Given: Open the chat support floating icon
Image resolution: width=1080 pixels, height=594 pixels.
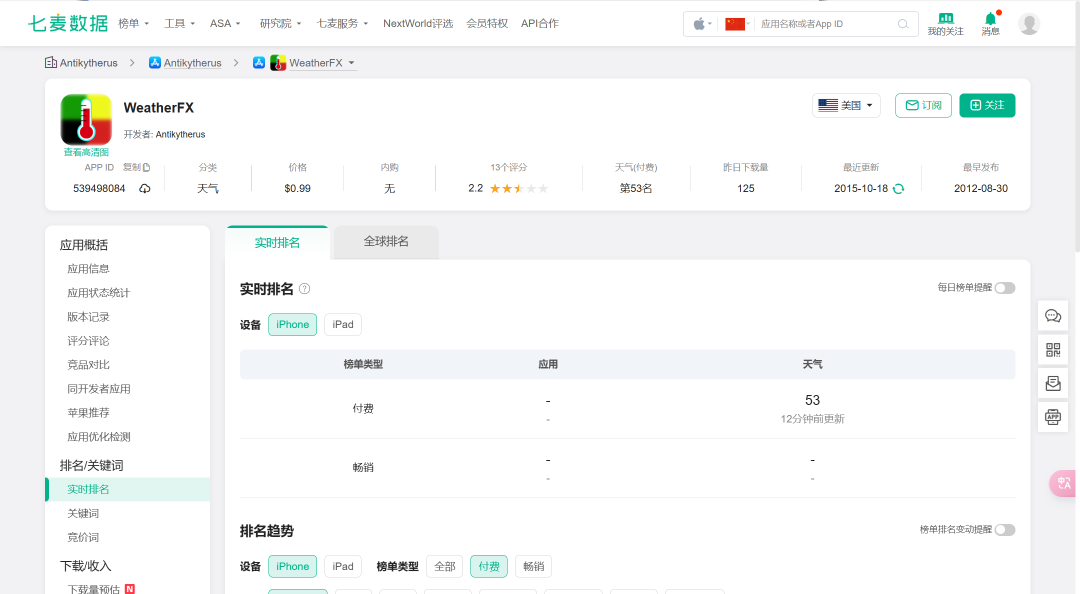Looking at the screenshot, I should coord(1053,316).
